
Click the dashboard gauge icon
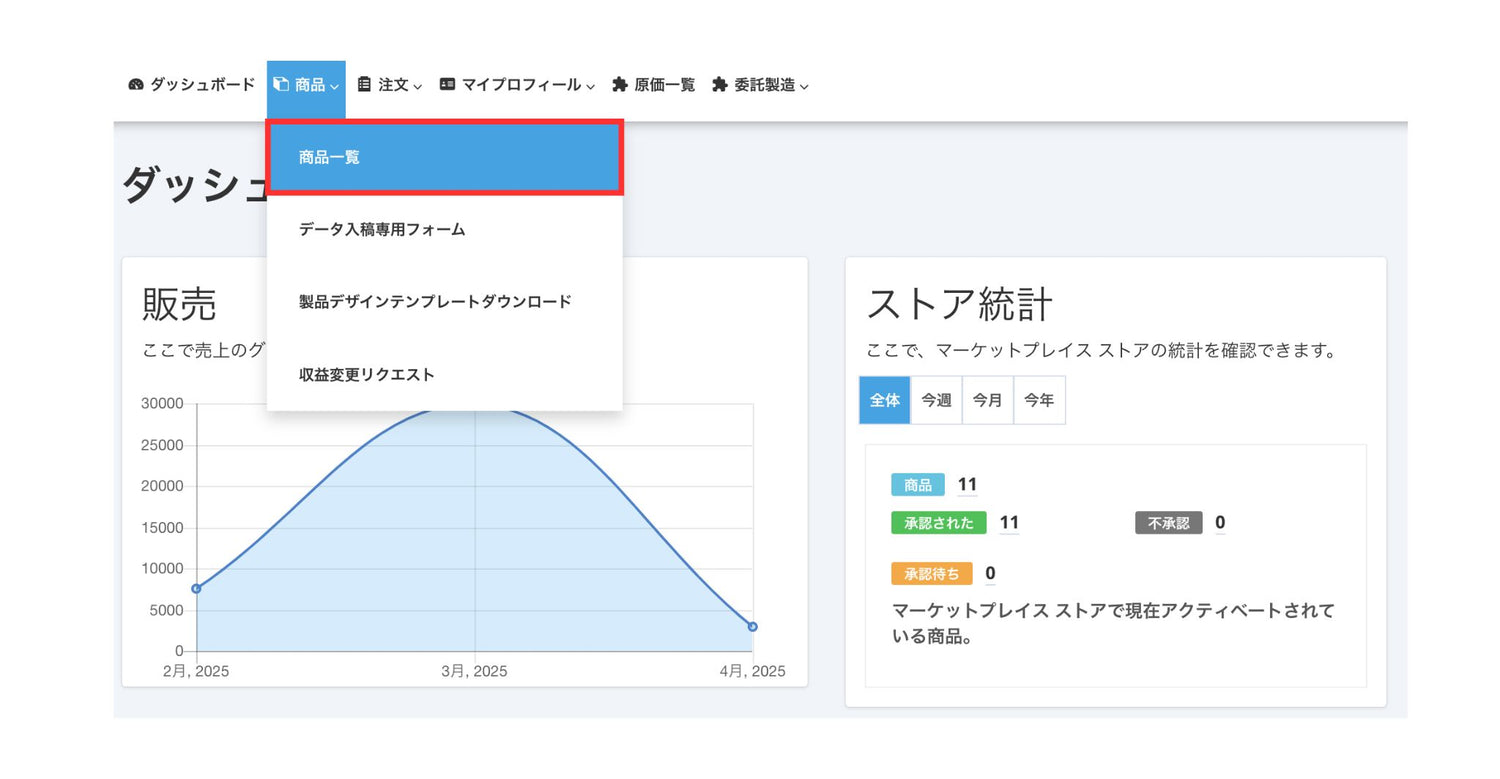(136, 85)
